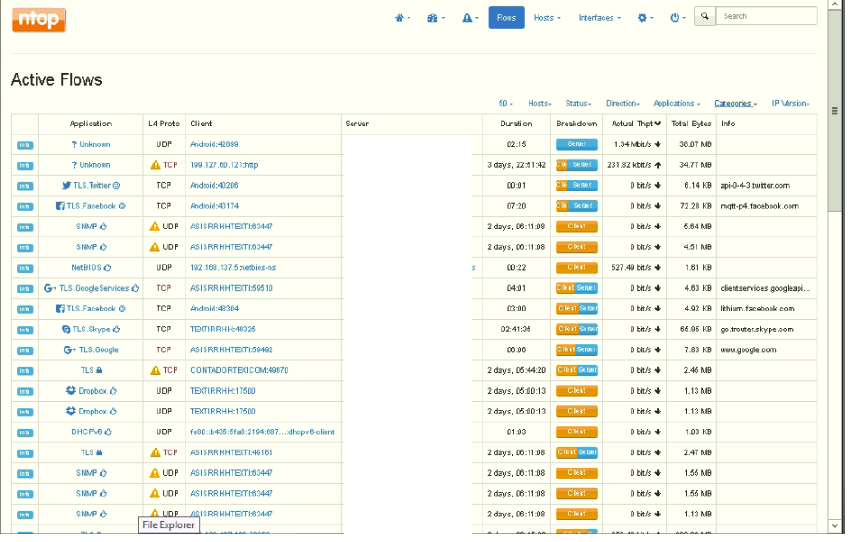Sort by Client column header
Viewport: 849px width, 542px height.
[201, 124]
